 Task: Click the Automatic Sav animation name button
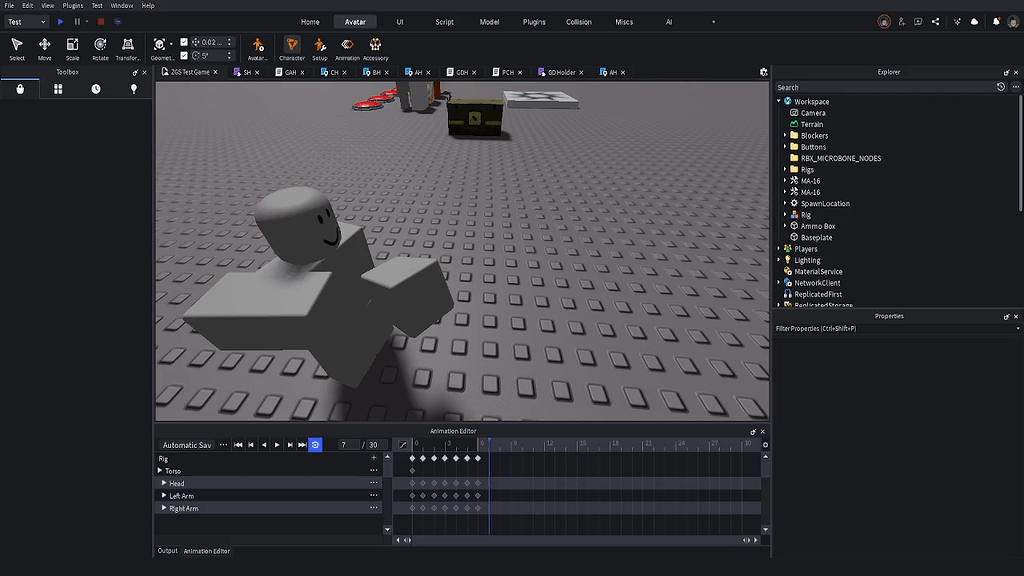click(x=187, y=445)
